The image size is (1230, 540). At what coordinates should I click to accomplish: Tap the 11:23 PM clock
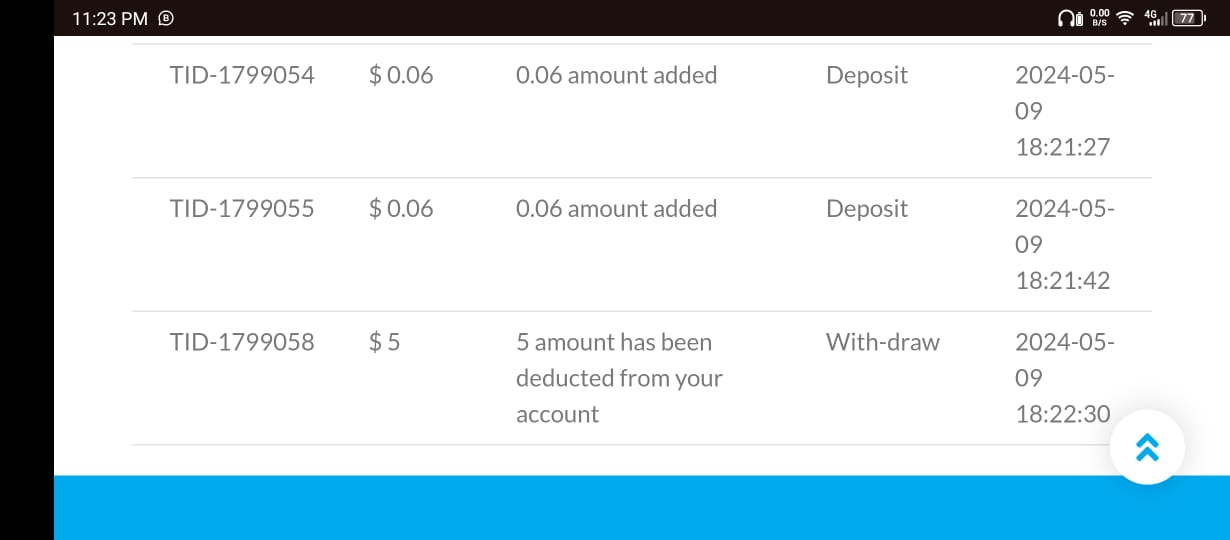110,18
